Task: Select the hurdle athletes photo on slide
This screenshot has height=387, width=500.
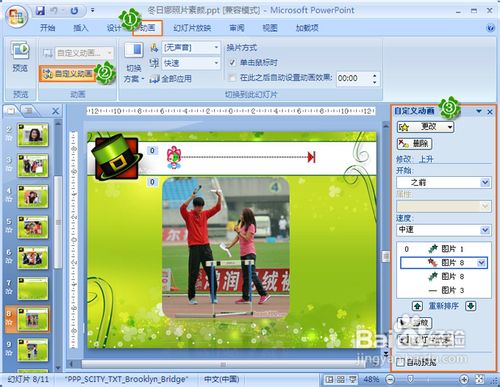Action: pos(226,247)
